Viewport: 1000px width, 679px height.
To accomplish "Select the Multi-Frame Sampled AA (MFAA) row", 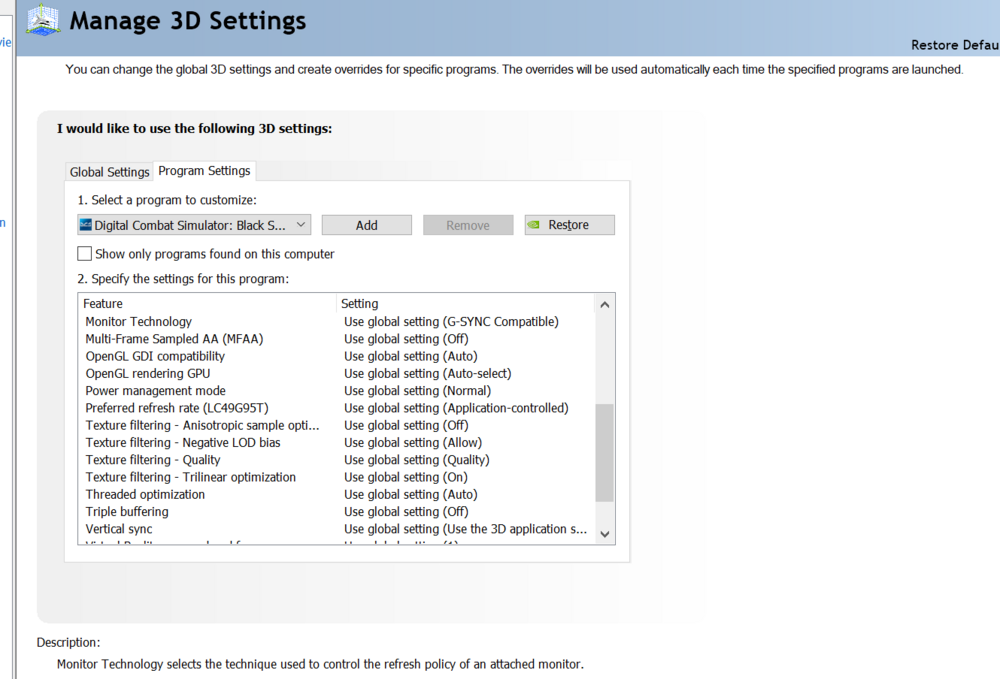I will tap(336, 339).
